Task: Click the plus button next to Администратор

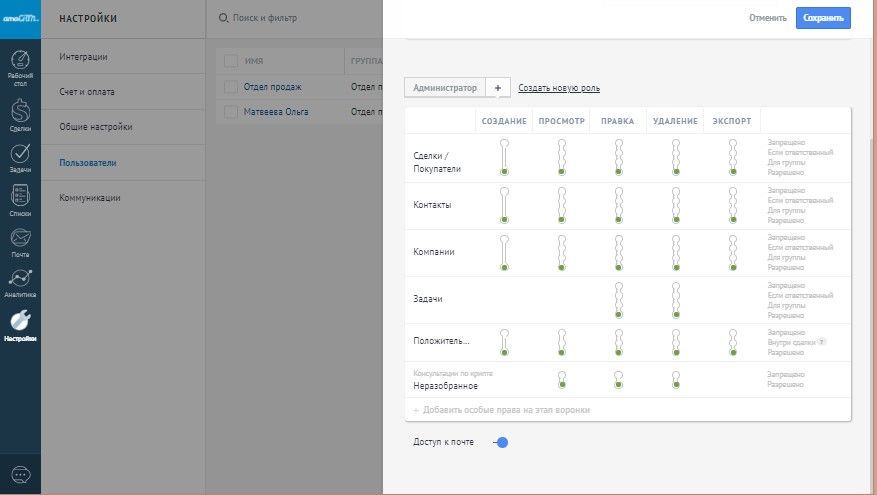Action: click(498, 88)
